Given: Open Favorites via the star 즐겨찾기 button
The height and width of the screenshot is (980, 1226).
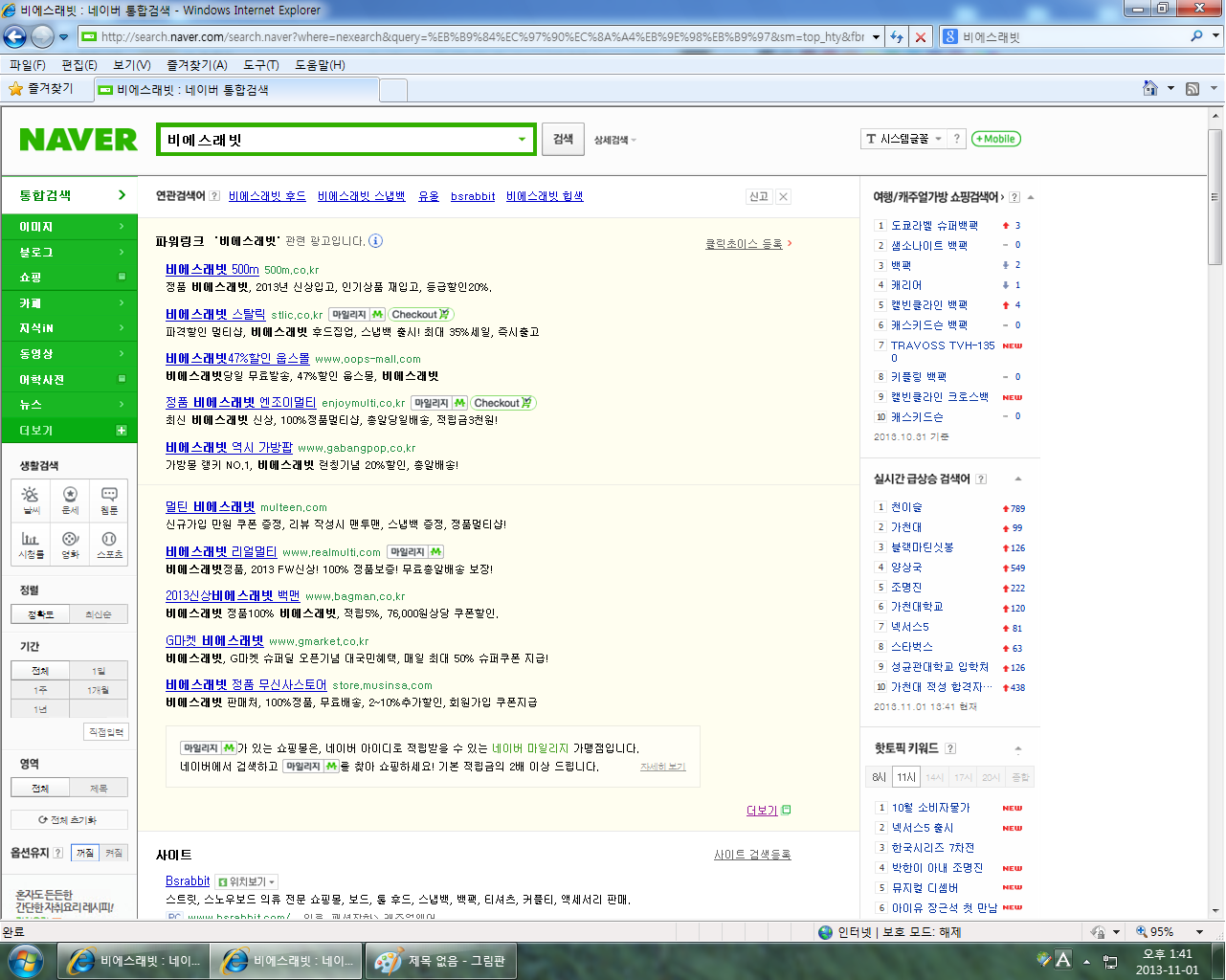Looking at the screenshot, I should (x=40, y=88).
